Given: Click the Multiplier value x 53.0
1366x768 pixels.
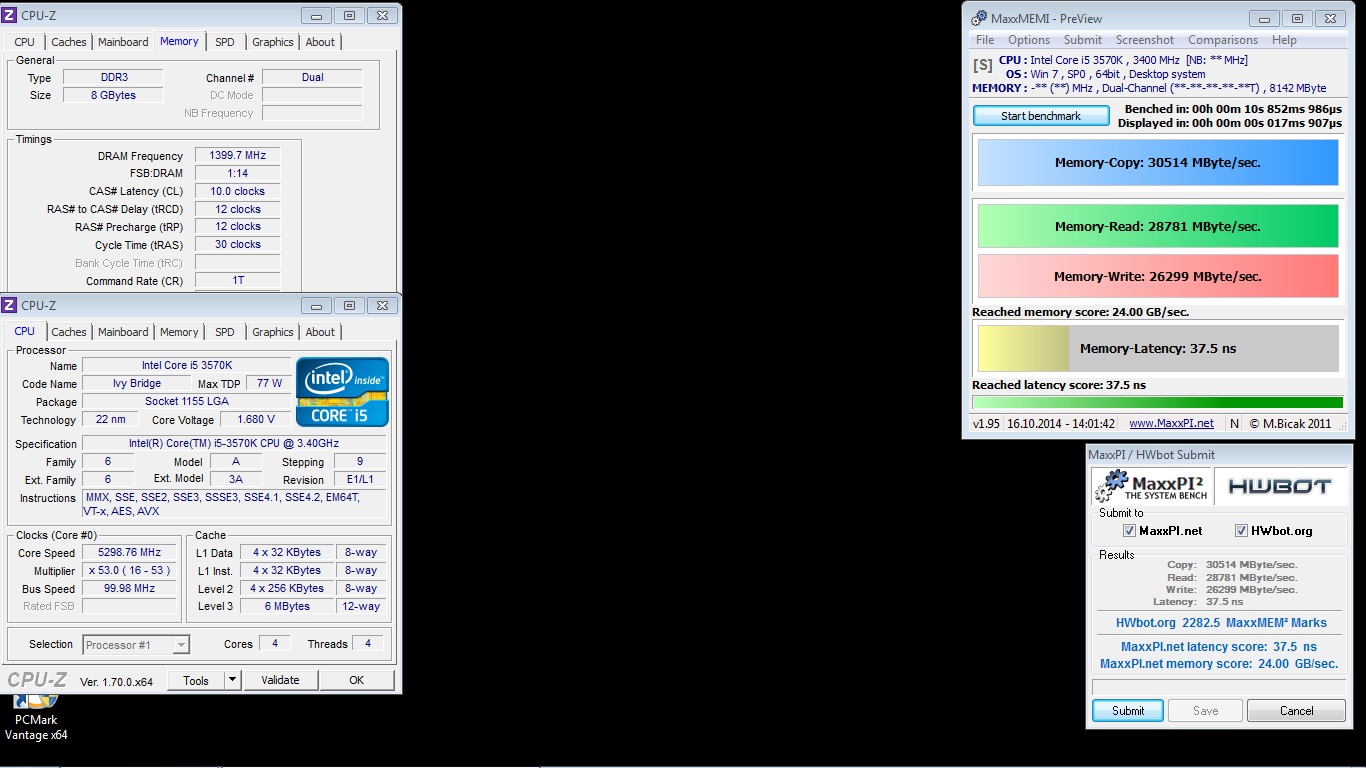Looking at the screenshot, I should click(130, 571).
